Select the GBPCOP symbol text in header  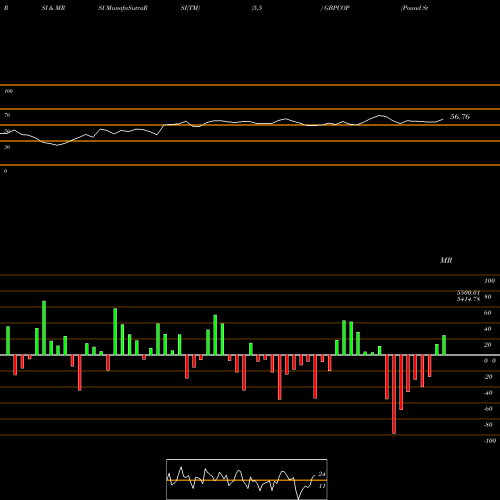click(x=337, y=8)
